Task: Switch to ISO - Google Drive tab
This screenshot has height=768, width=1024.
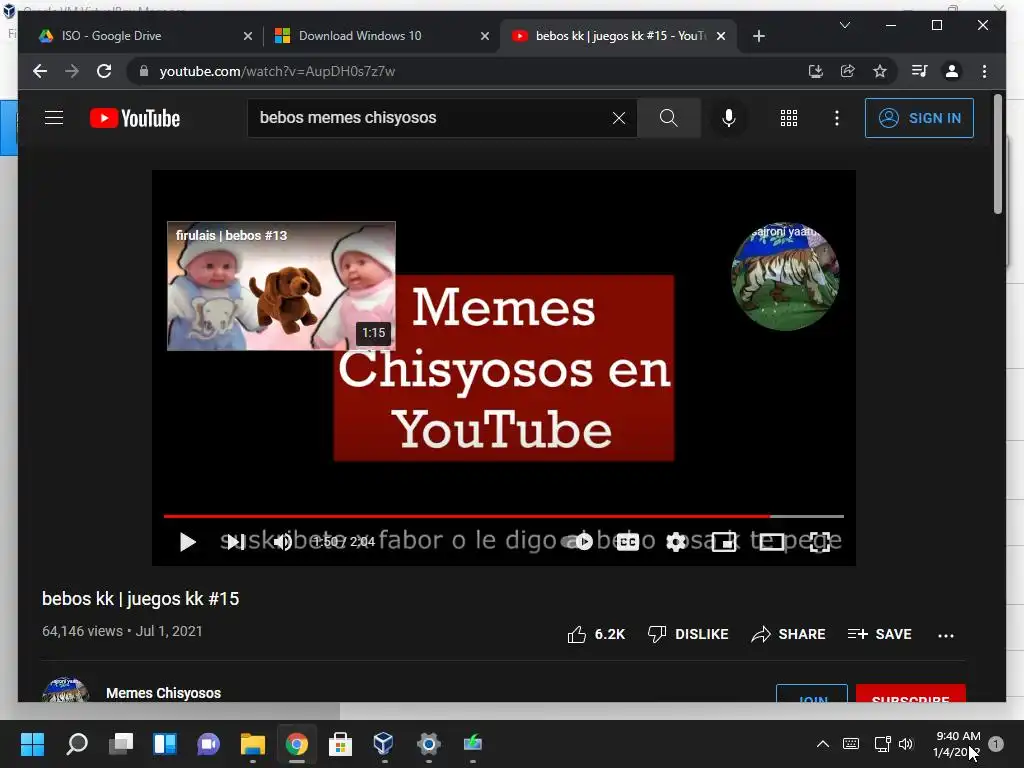Action: click(x=142, y=36)
